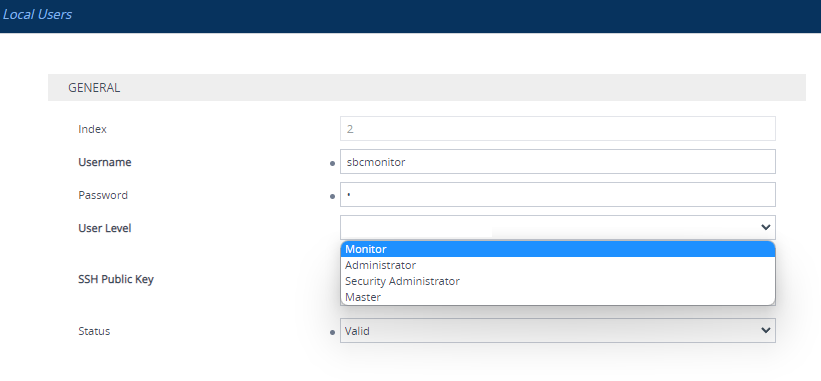The image size is (821, 381).
Task: Pick Security Administrator option
Action: [558, 281]
